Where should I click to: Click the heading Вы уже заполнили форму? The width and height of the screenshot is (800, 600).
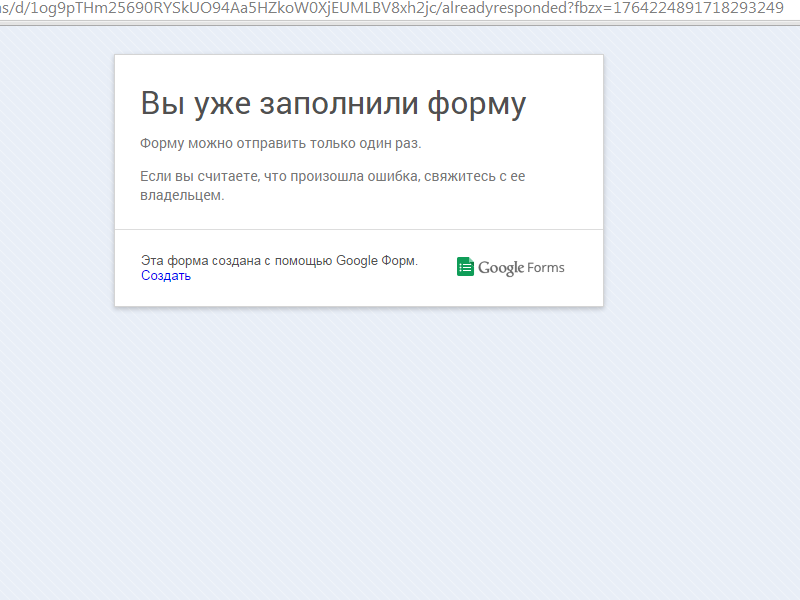coord(333,102)
